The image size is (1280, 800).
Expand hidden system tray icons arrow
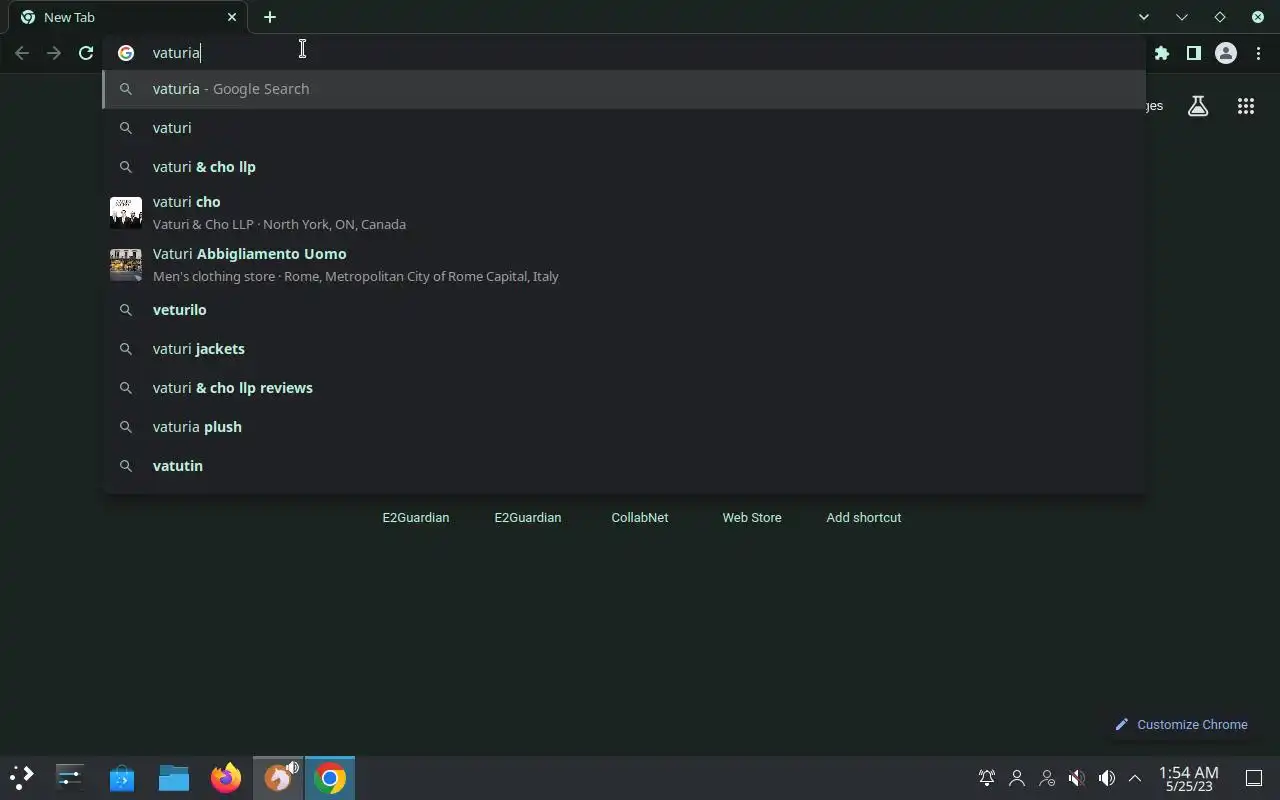point(1135,777)
